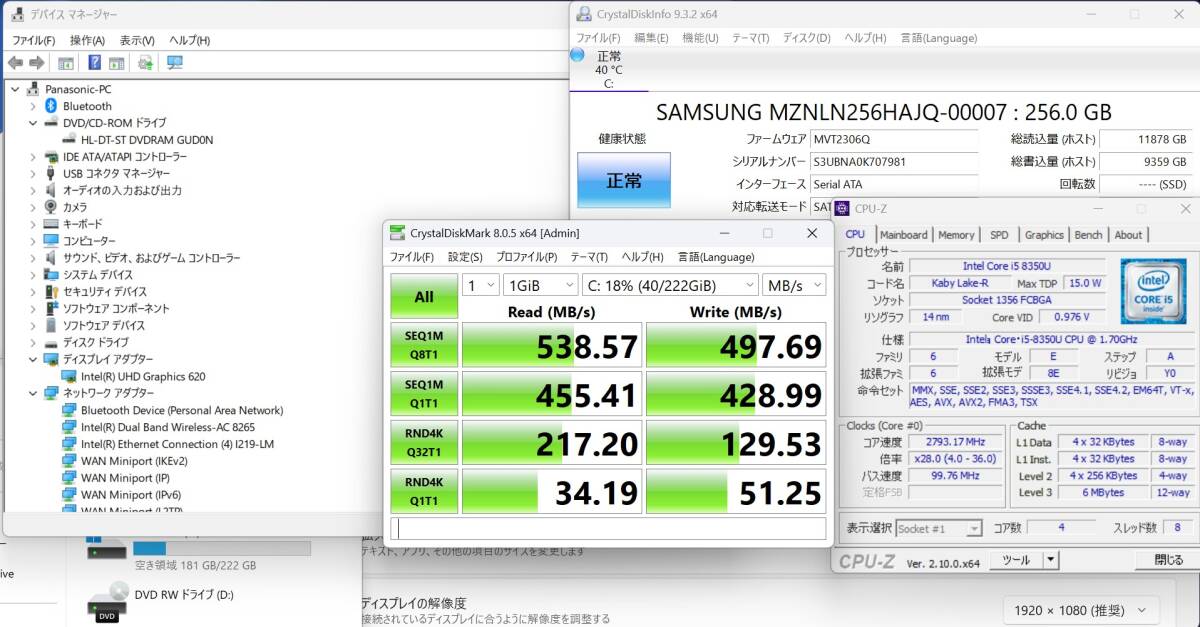Open テーマ(T) menu in CrystalDiskMark

pyautogui.click(x=588, y=257)
